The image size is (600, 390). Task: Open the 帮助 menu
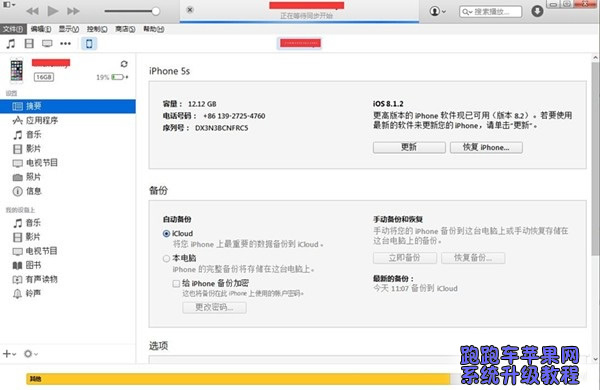pos(153,29)
